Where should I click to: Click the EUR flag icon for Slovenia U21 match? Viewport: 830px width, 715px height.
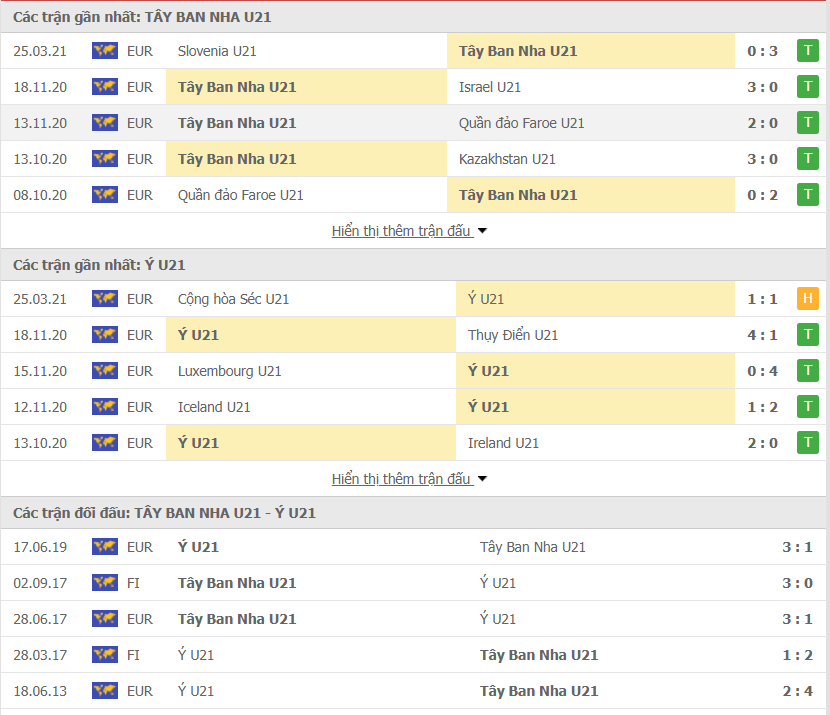104,50
